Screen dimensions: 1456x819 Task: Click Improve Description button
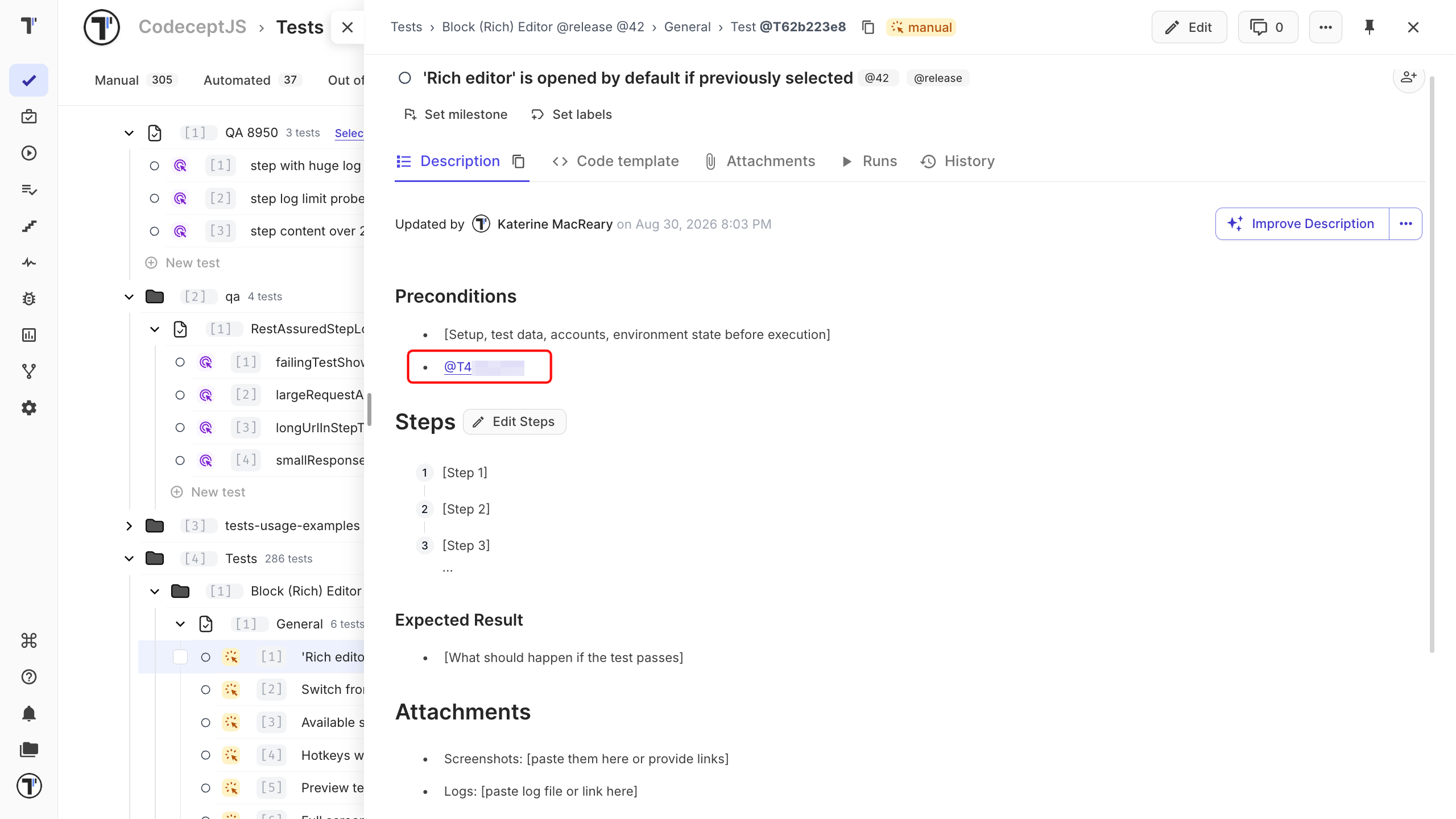pyautogui.click(x=1302, y=224)
